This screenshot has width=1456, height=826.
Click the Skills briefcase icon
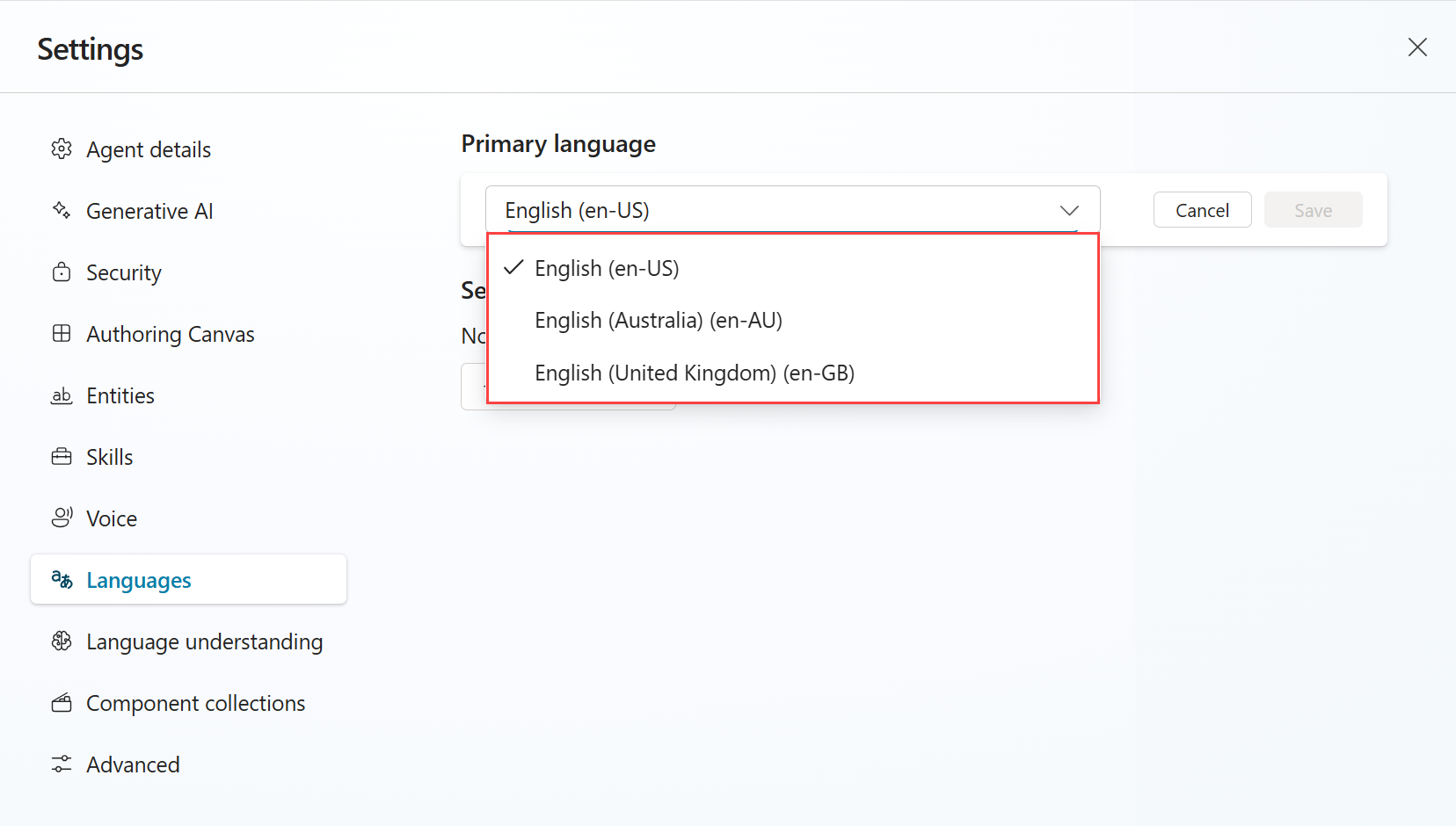pyautogui.click(x=62, y=457)
